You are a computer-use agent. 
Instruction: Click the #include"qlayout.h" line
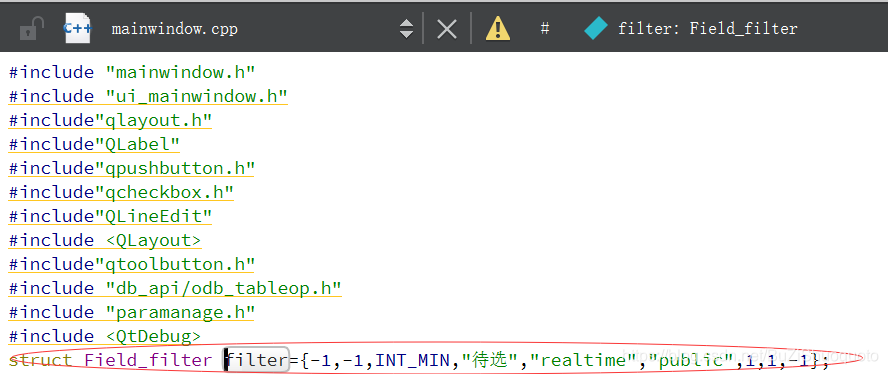click(x=110, y=120)
